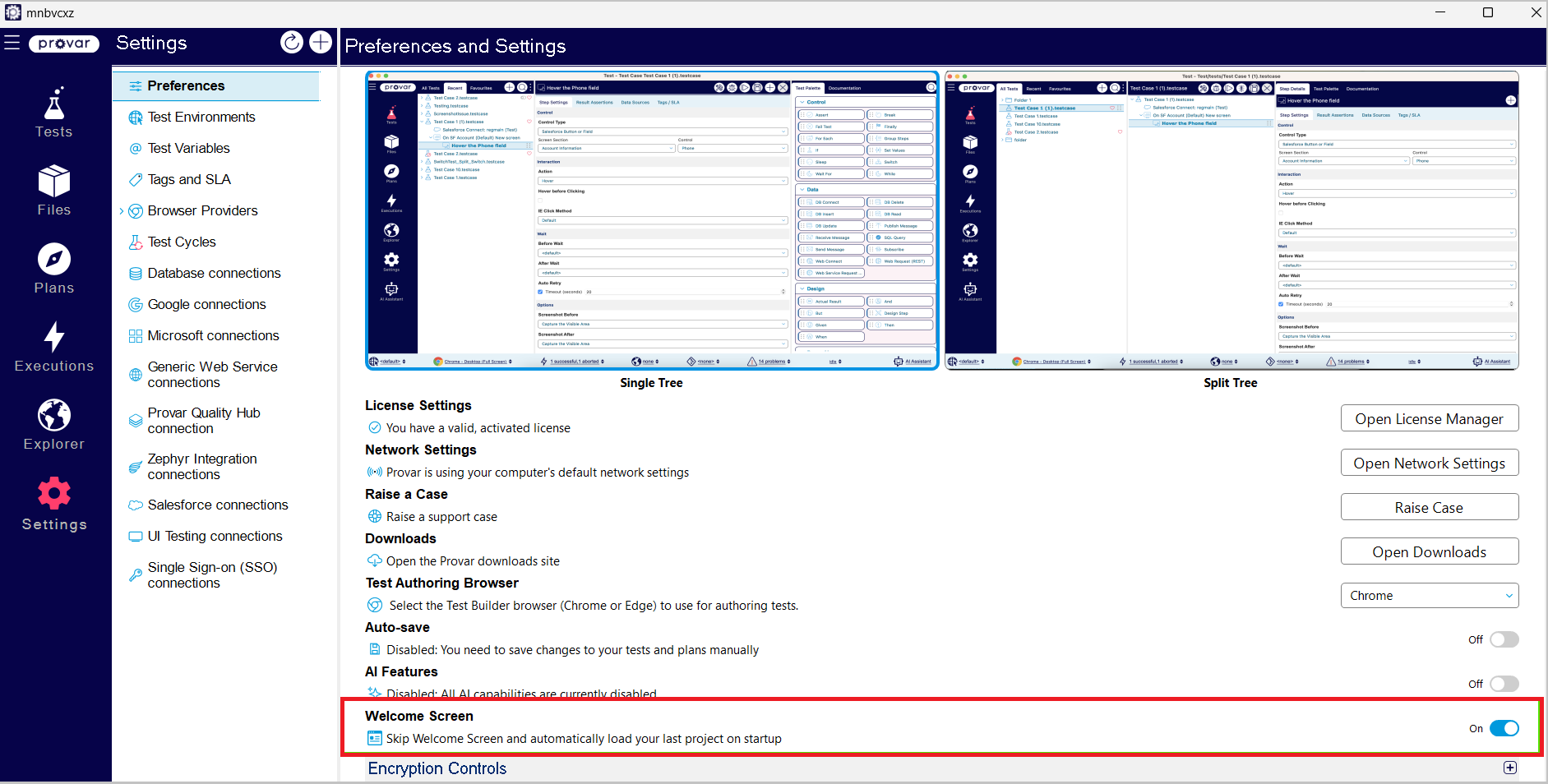1548x784 pixels.
Task: Click Open Network Settings button
Action: (x=1430, y=463)
